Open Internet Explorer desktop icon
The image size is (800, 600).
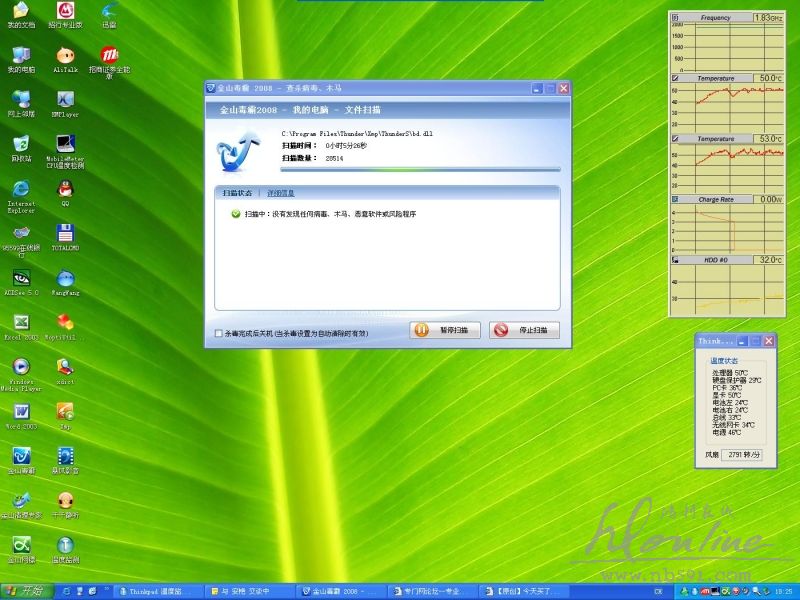pyautogui.click(x=21, y=189)
